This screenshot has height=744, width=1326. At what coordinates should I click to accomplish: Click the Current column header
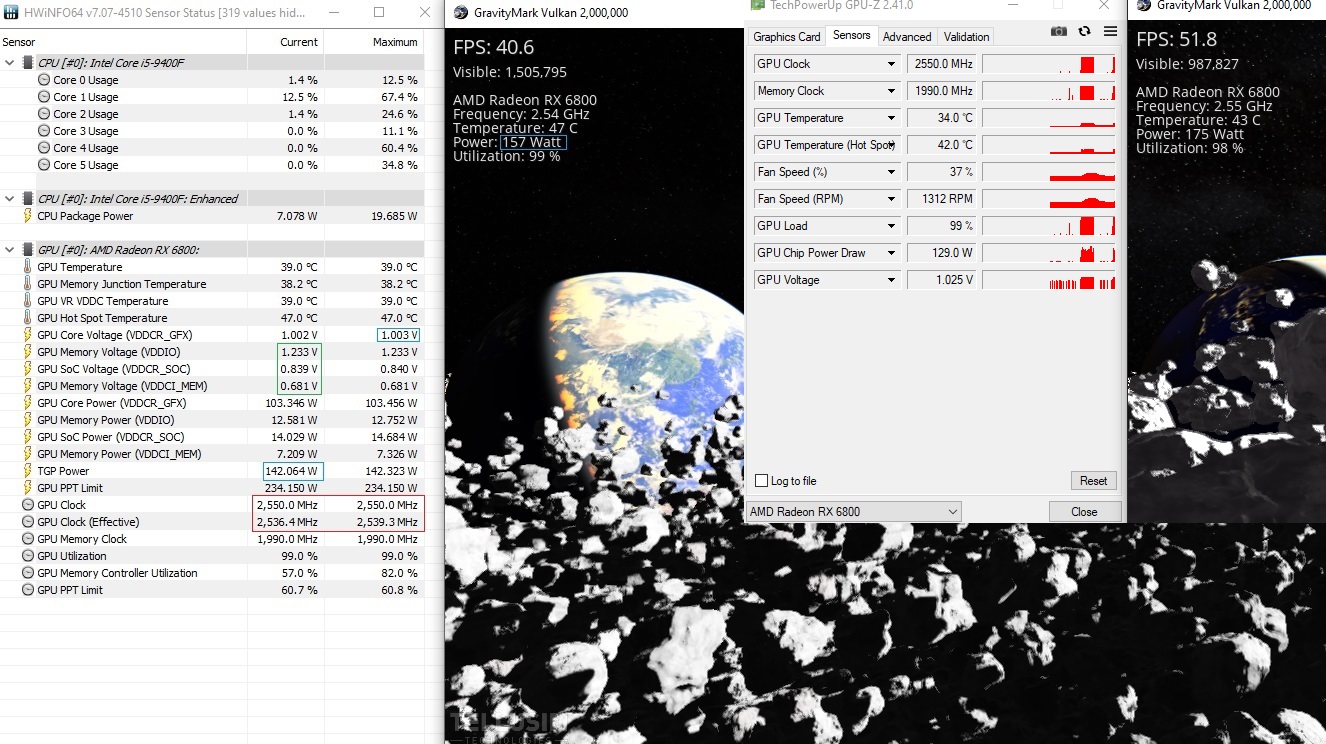[x=285, y=42]
